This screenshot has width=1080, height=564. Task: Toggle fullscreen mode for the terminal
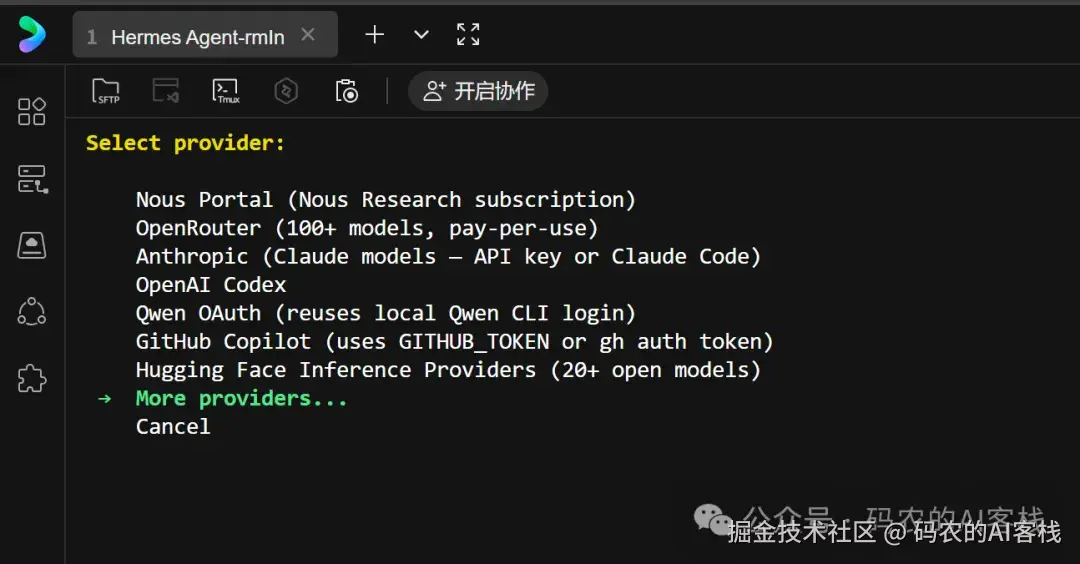[468, 35]
